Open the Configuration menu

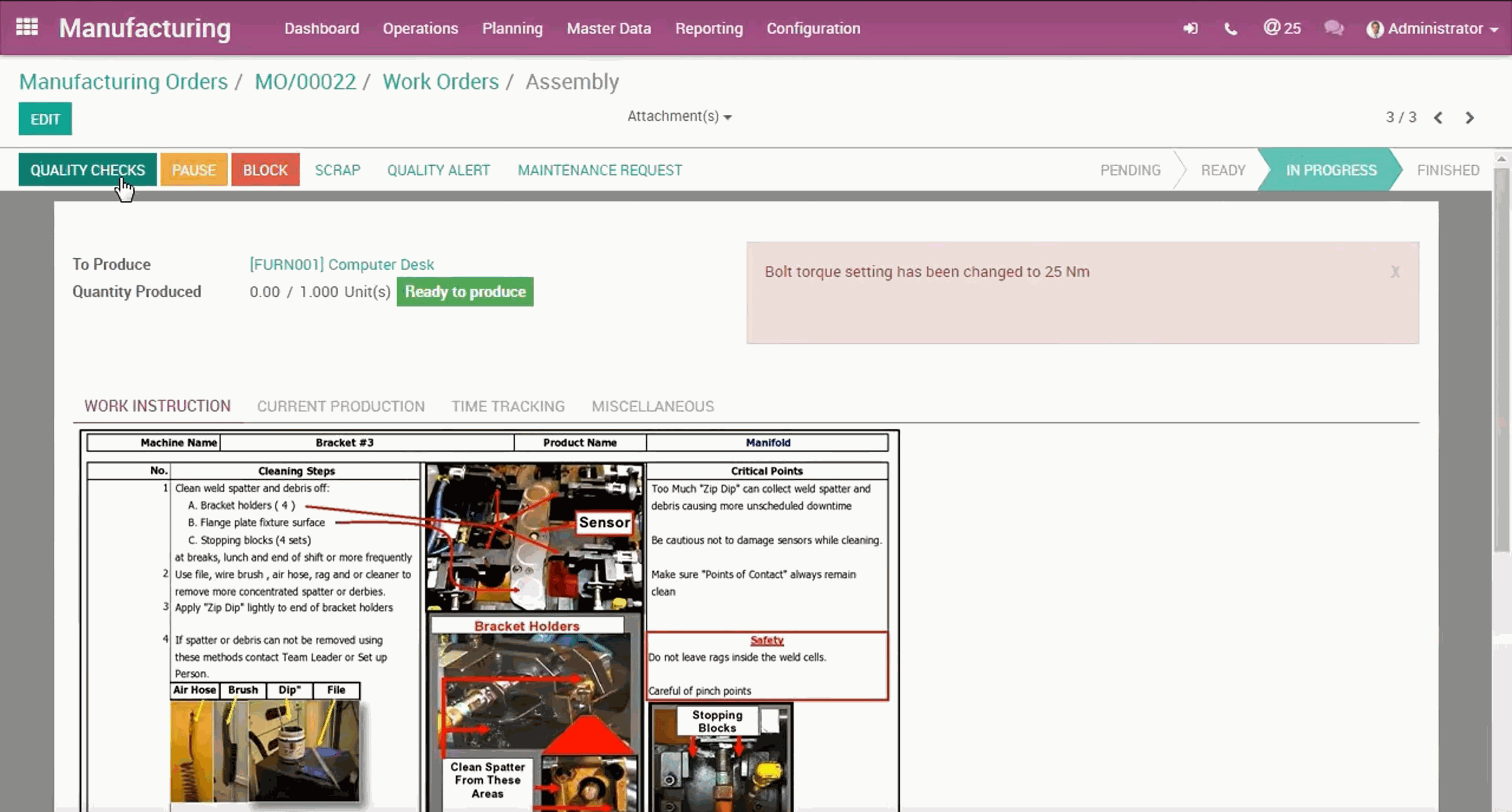[813, 28]
